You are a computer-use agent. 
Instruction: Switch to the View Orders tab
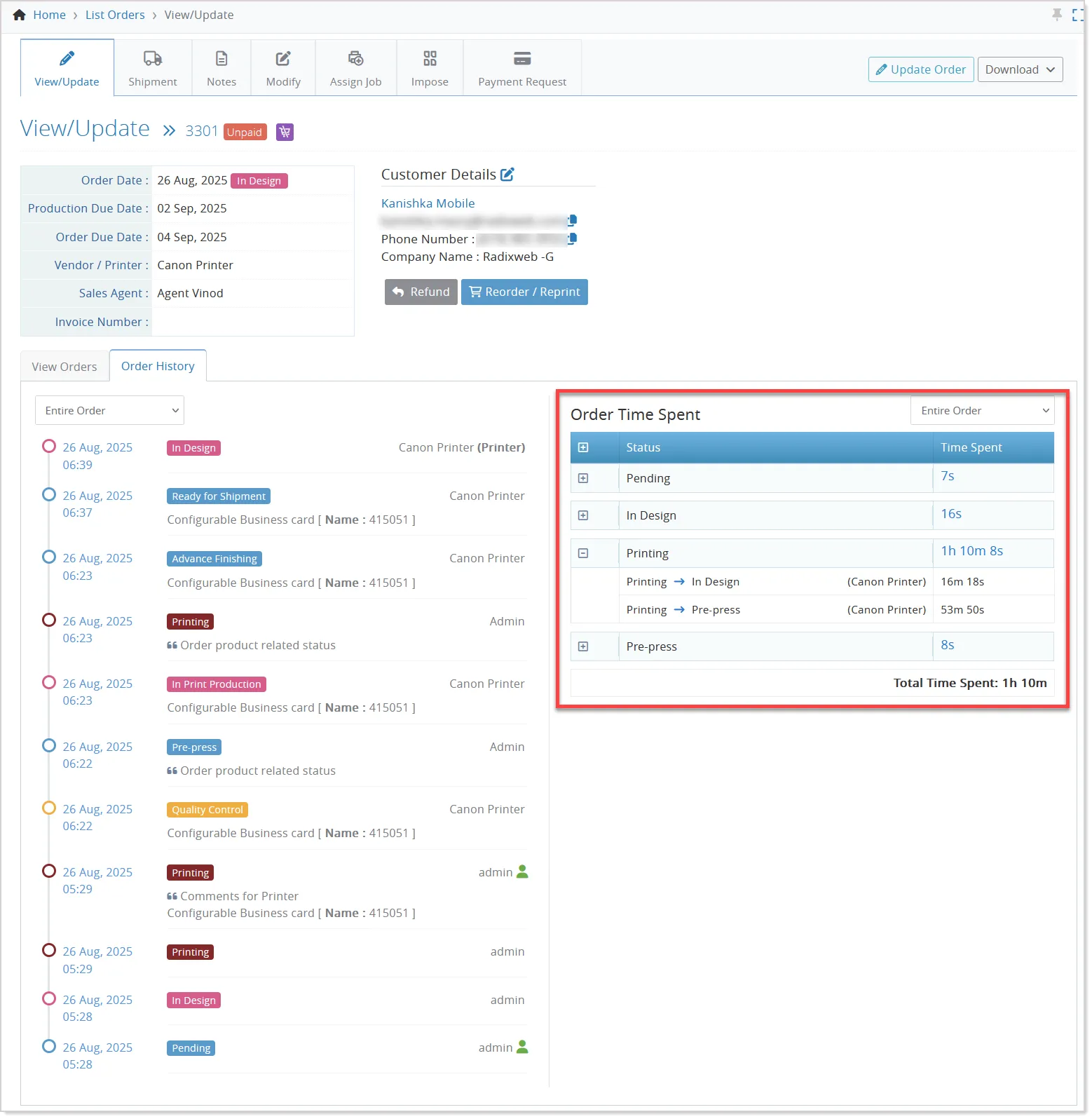(x=64, y=367)
